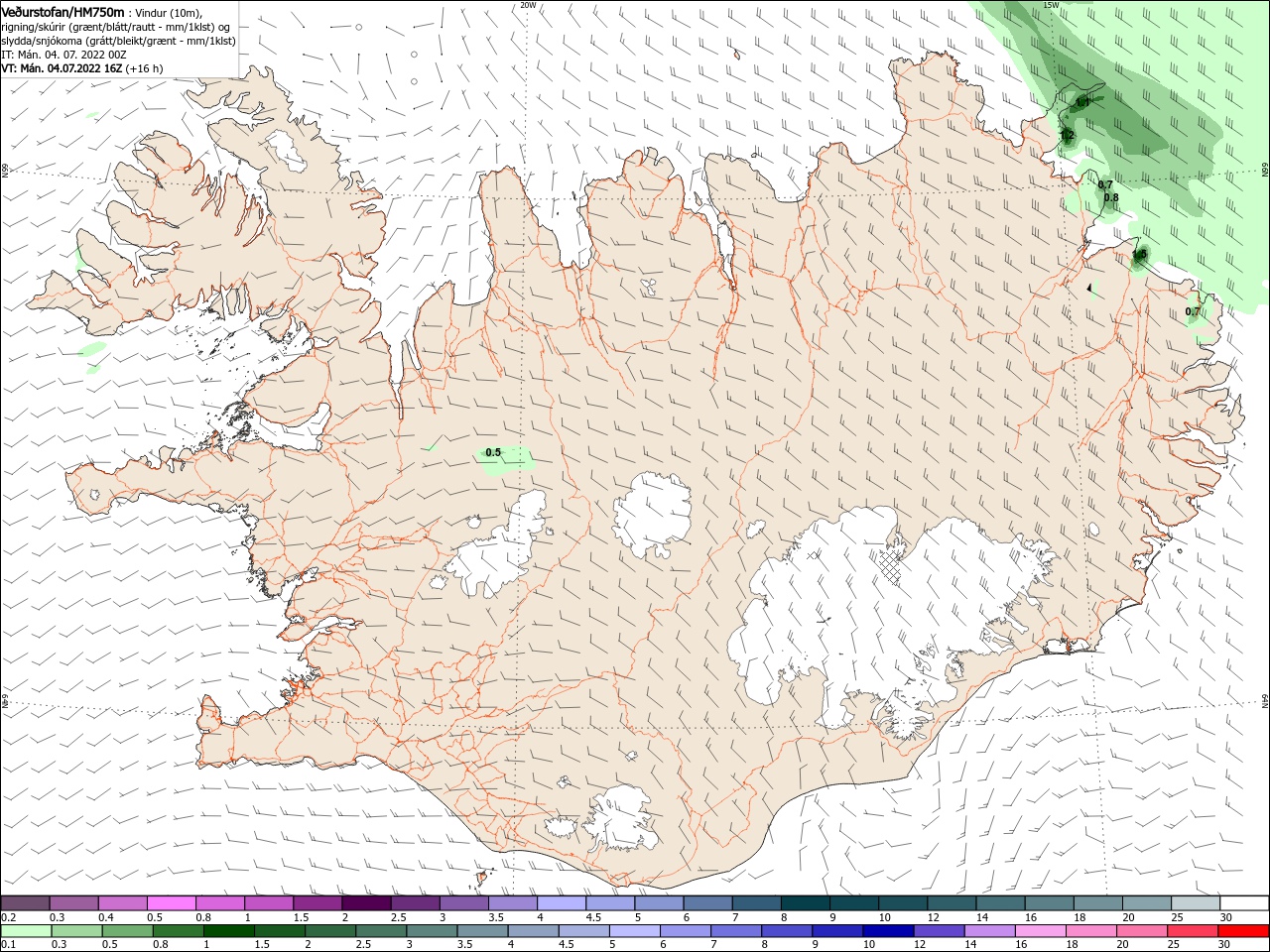Click the light pink lower swatch between 16 and 18
1270x952 pixels.
tap(1041, 931)
